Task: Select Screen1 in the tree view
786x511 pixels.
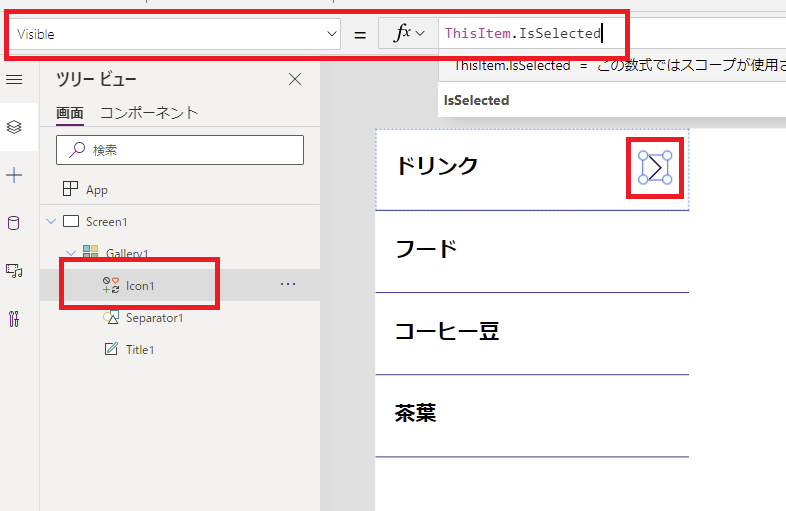Action: pos(106,222)
